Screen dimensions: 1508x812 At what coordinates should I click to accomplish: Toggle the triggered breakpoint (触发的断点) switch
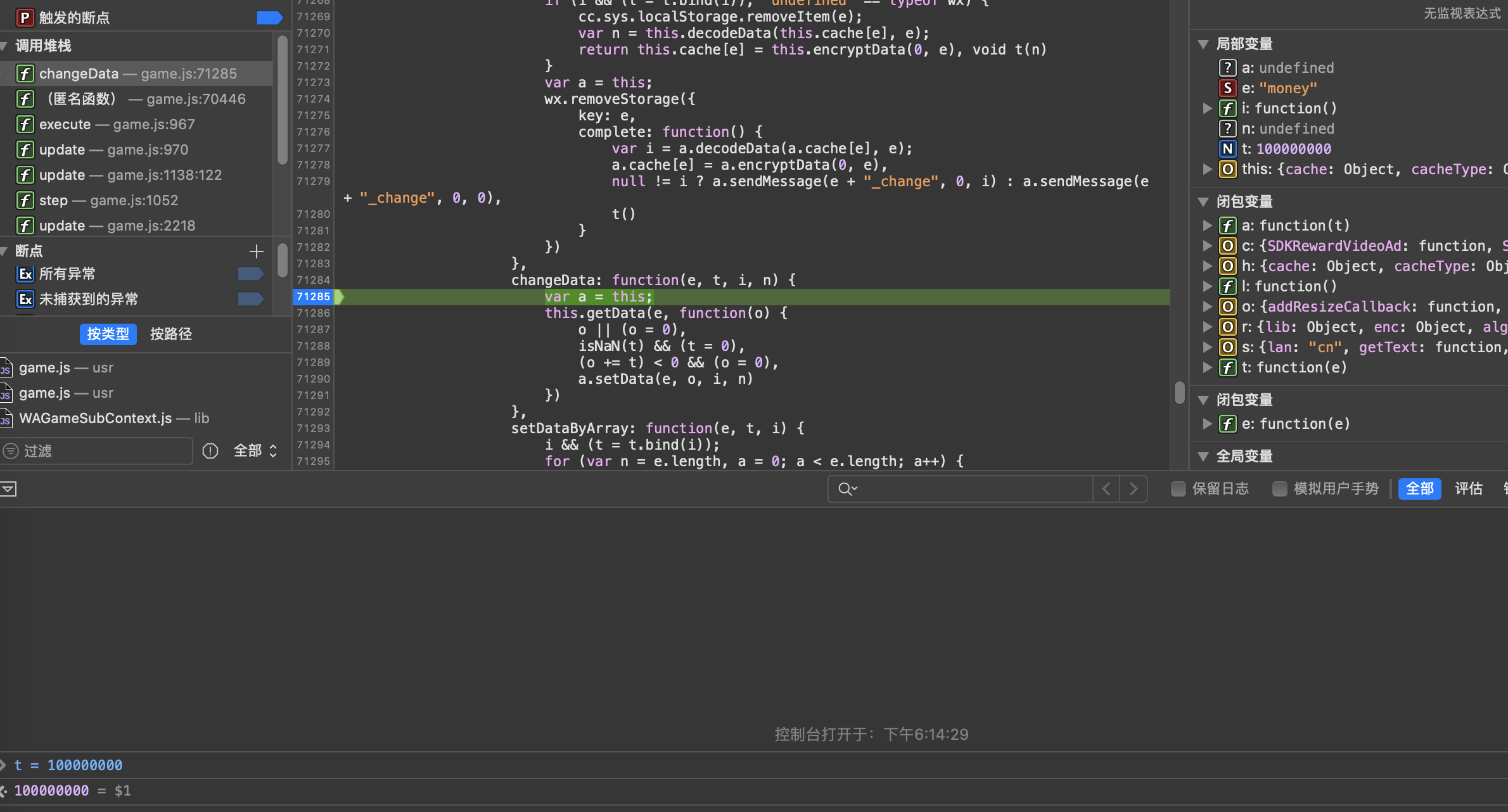pos(269,18)
